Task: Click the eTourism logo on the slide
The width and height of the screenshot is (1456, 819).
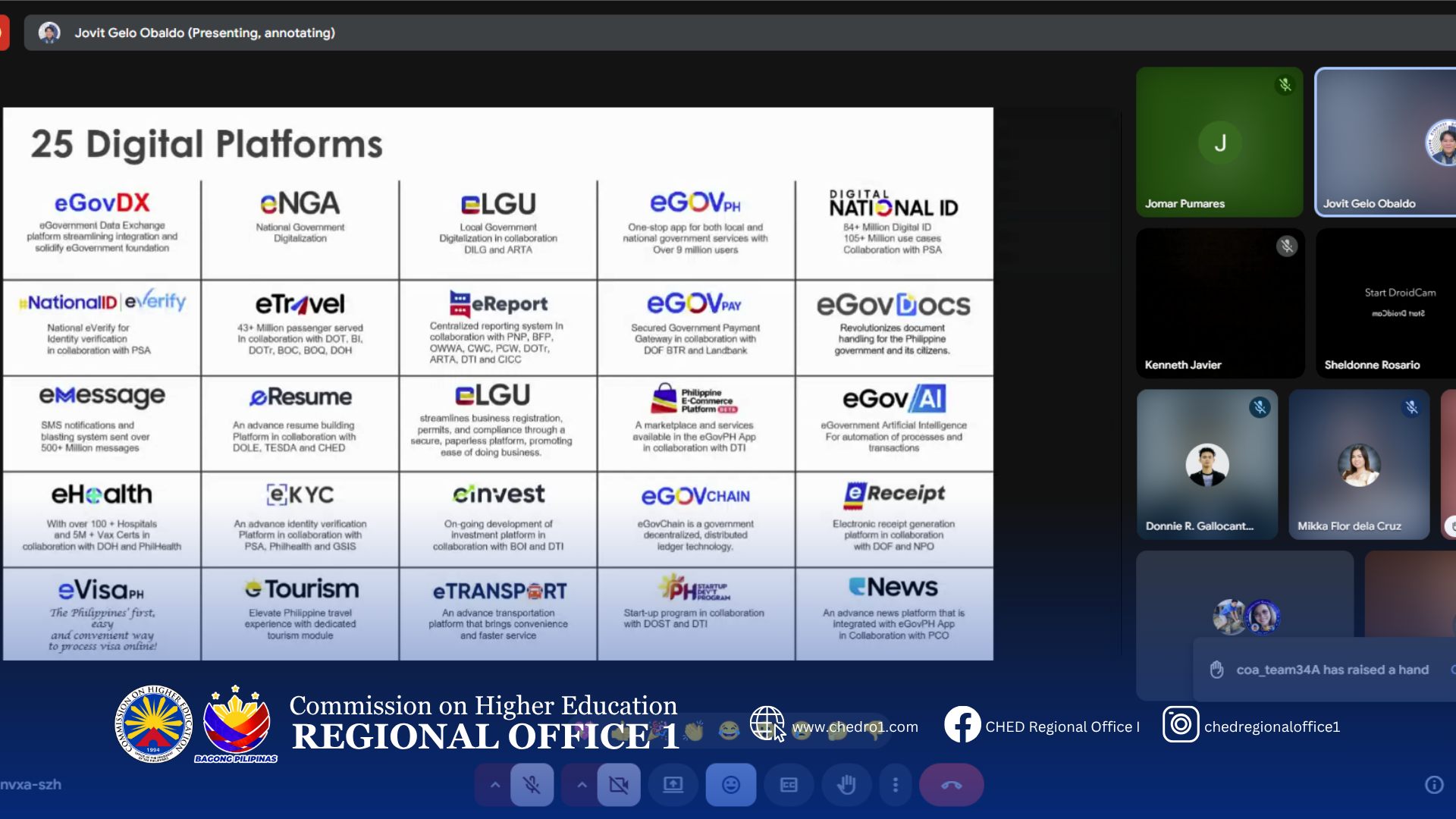Action: [301, 588]
